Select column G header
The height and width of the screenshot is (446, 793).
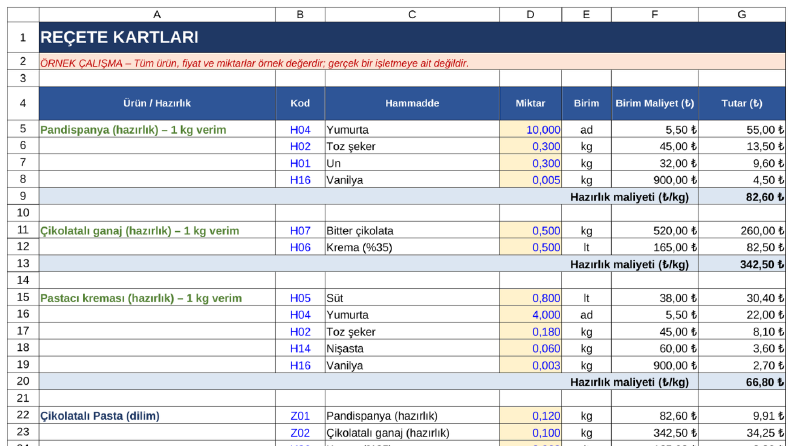741,15
